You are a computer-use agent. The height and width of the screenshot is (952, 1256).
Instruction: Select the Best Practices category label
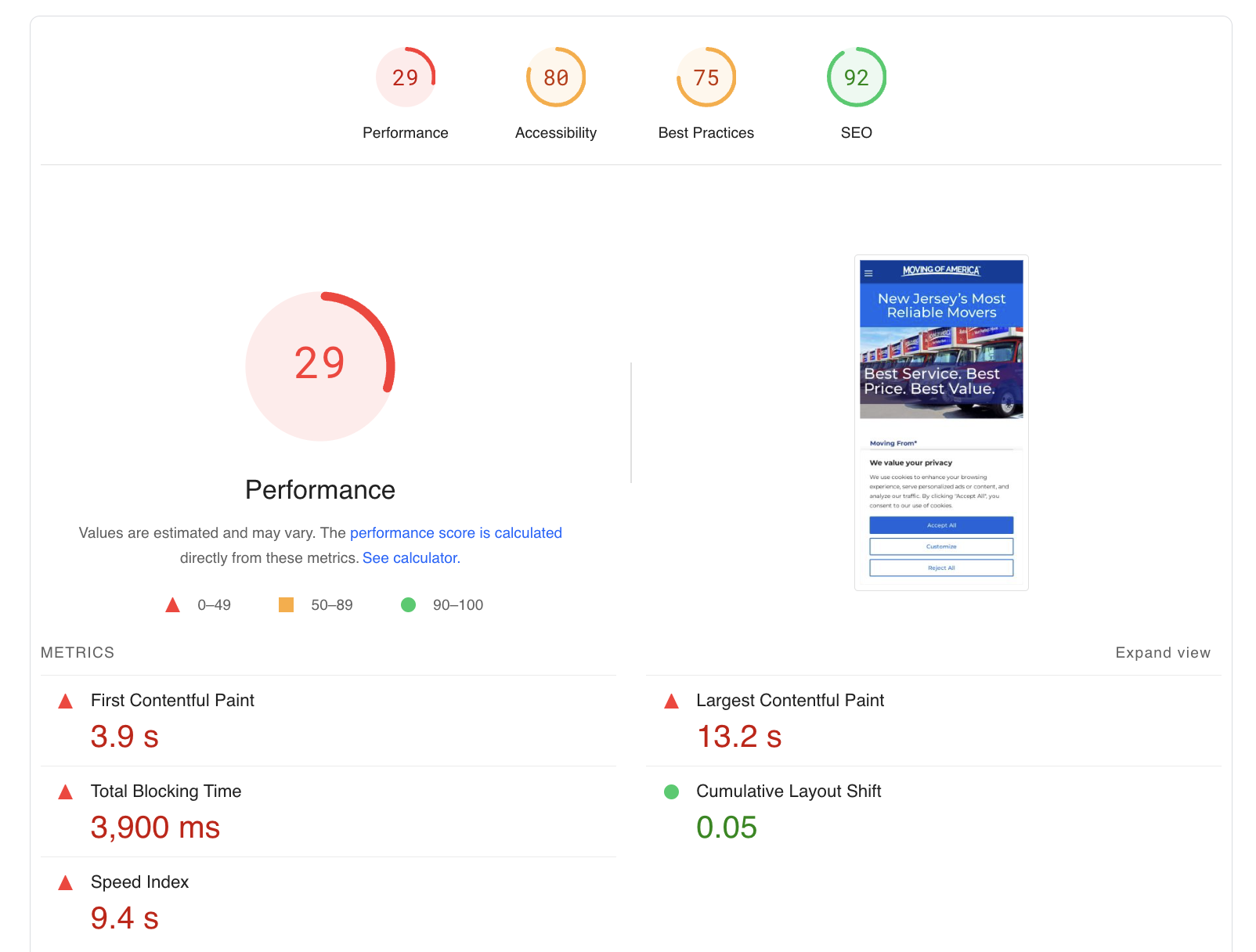click(706, 133)
